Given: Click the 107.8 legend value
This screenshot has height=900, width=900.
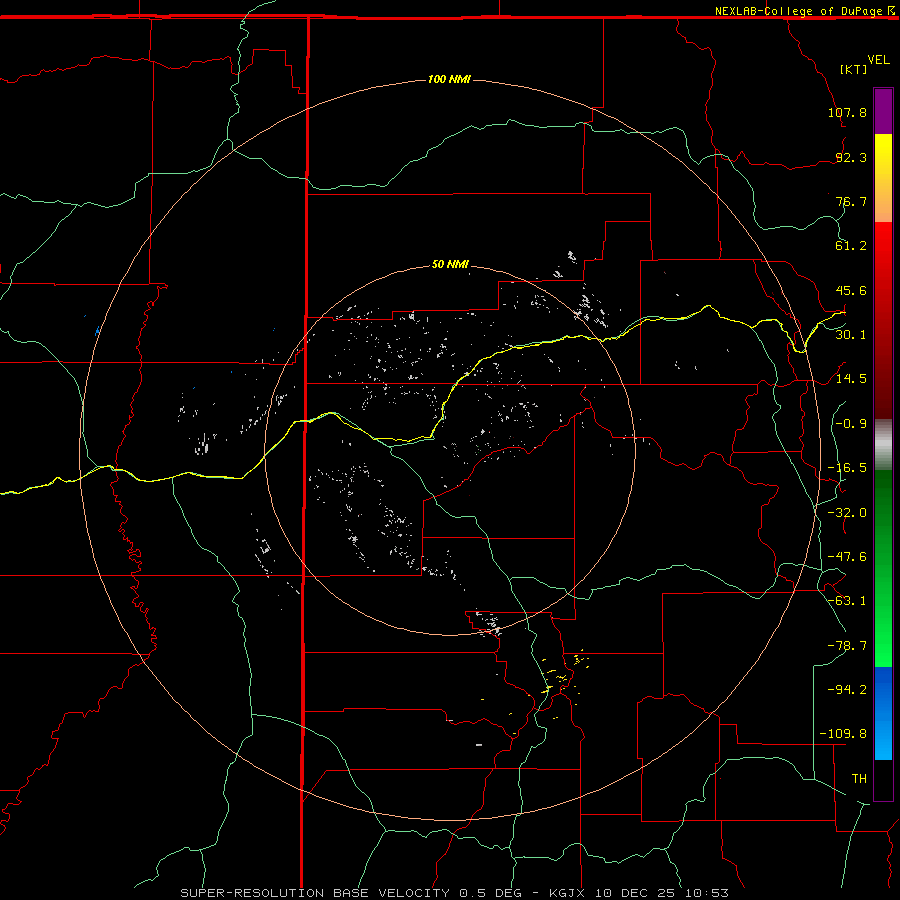Looking at the screenshot, I should click(x=847, y=112).
